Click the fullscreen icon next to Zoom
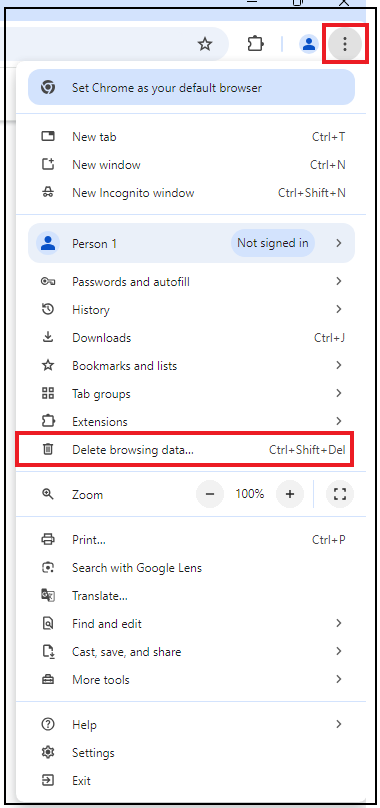 pos(340,494)
